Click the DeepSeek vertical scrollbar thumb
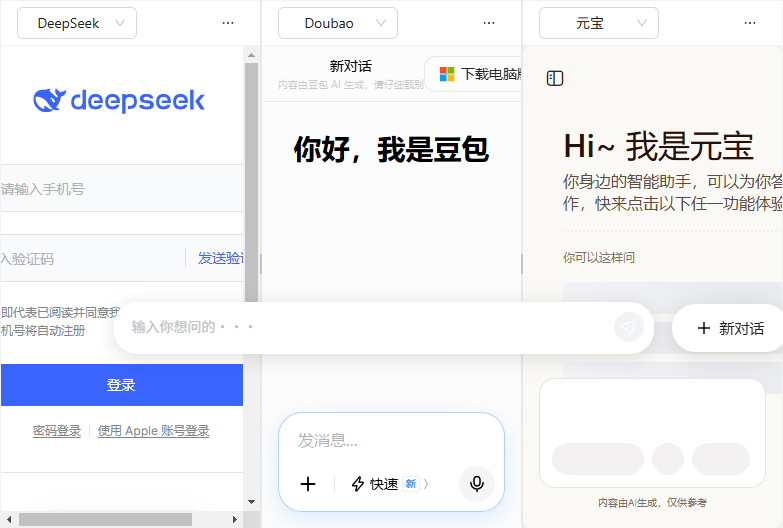The width and height of the screenshot is (783, 528). pyautogui.click(x=251, y=182)
